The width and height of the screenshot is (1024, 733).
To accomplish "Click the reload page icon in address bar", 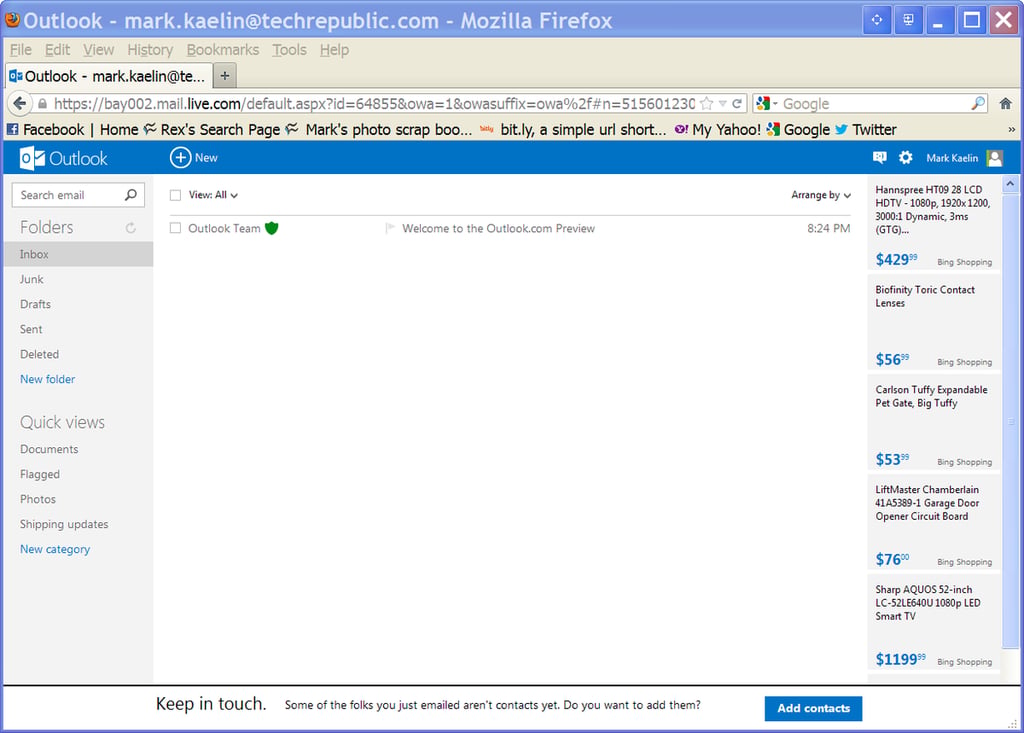I will click(x=737, y=103).
